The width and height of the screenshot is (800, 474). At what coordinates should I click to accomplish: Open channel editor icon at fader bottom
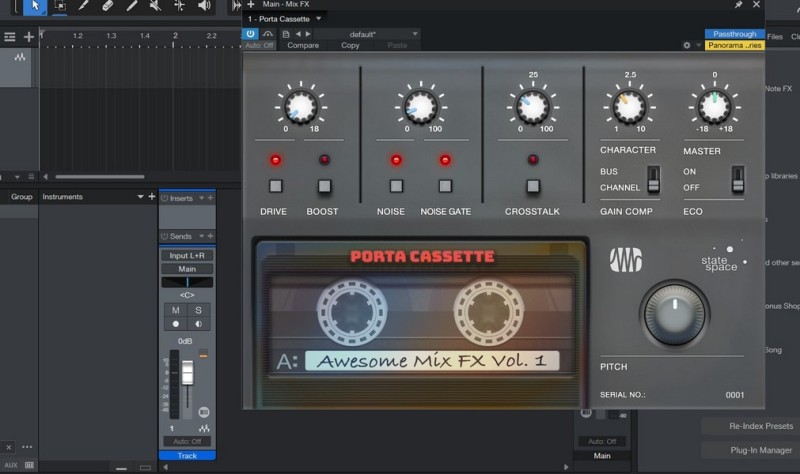coord(204,412)
